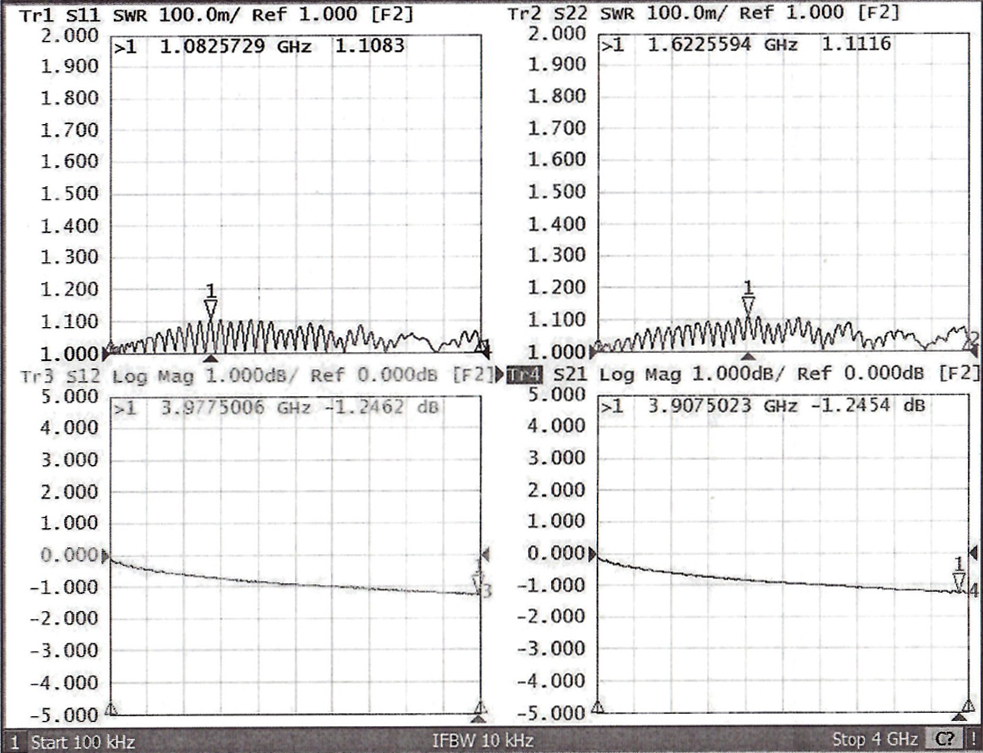Image resolution: width=983 pixels, height=753 pixels.
Task: Click IFBW 10 kHz in the status bar
Action: point(481,741)
